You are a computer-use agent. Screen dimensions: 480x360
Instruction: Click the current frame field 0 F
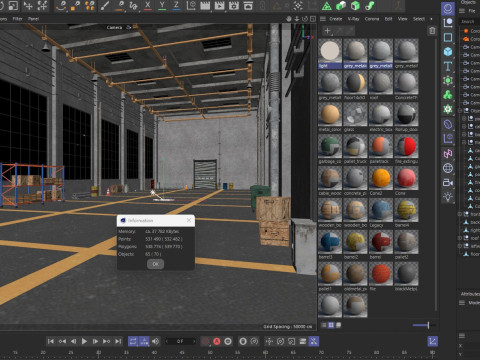pos(180,341)
